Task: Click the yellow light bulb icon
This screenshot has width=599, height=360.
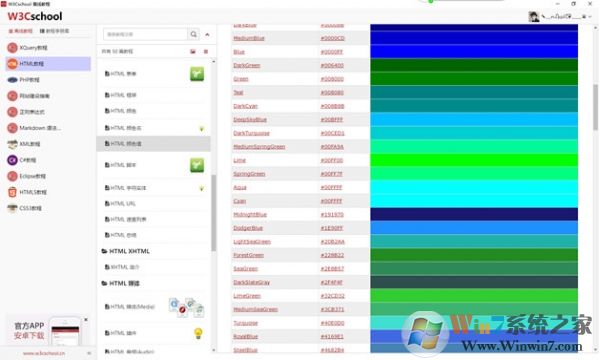Action: click(198, 333)
